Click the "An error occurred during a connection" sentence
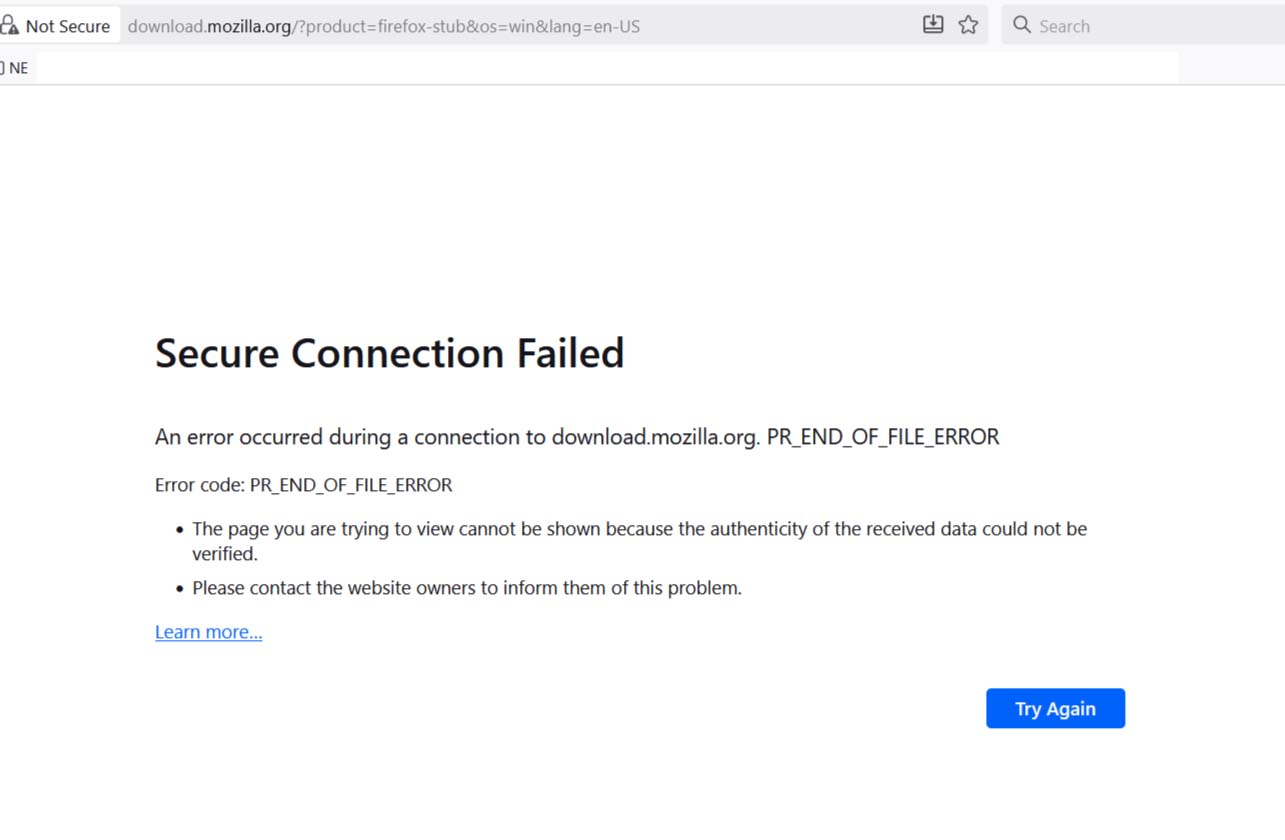The height and width of the screenshot is (840, 1285). [x=576, y=437]
